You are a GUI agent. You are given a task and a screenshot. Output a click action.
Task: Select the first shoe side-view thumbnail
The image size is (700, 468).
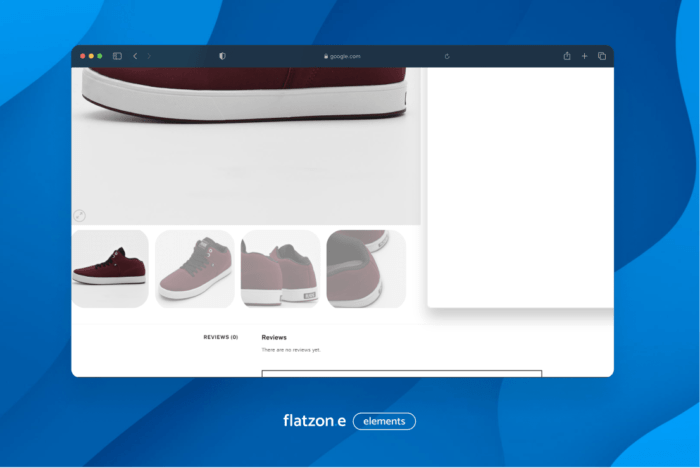pos(110,269)
